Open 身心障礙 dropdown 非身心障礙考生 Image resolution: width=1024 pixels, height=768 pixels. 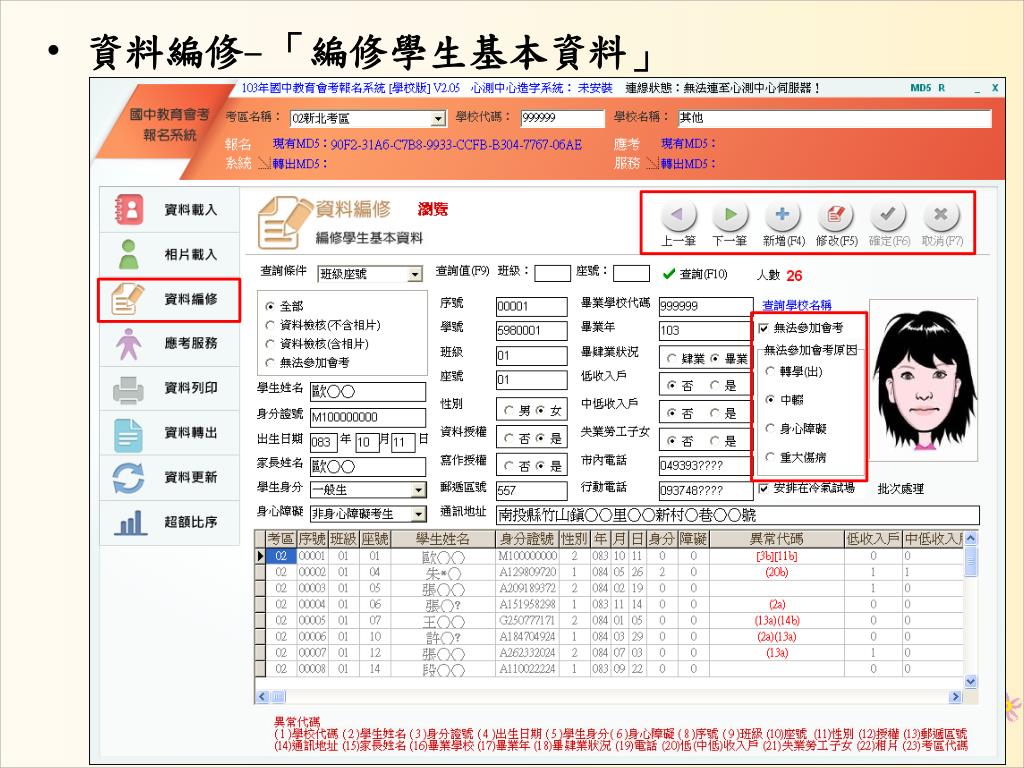coord(419,515)
